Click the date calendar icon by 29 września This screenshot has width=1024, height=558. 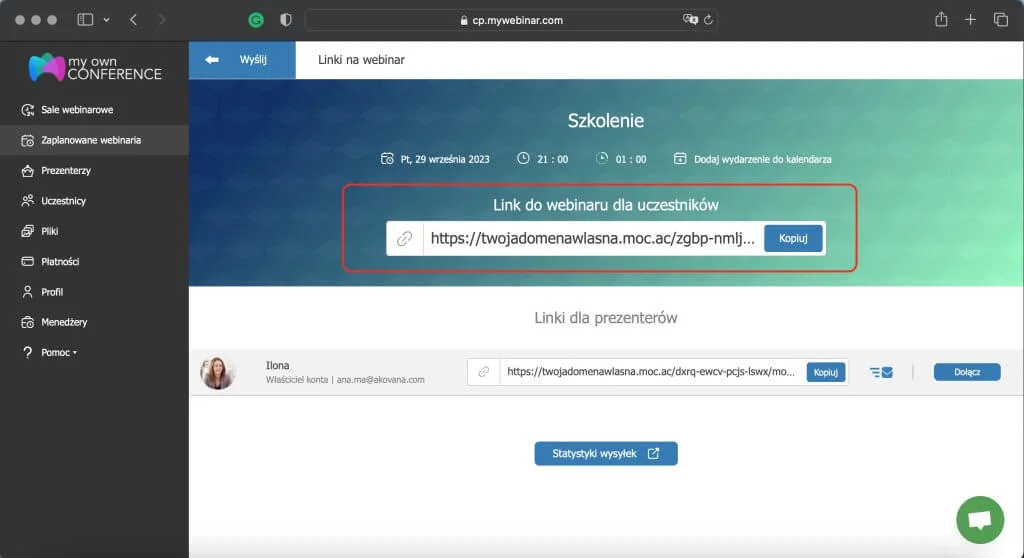coord(387,159)
